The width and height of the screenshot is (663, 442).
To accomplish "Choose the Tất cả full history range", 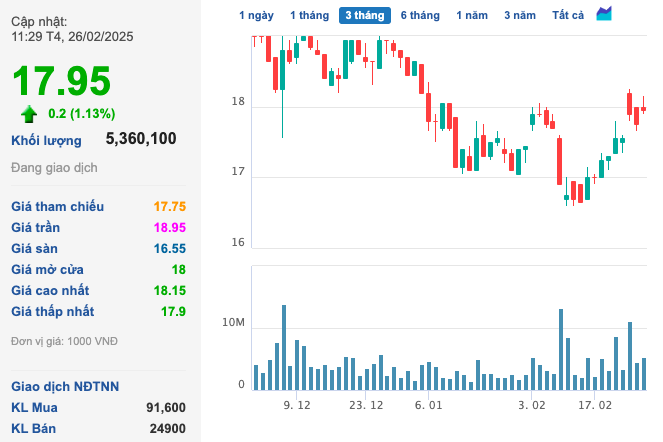I will pyautogui.click(x=568, y=15).
